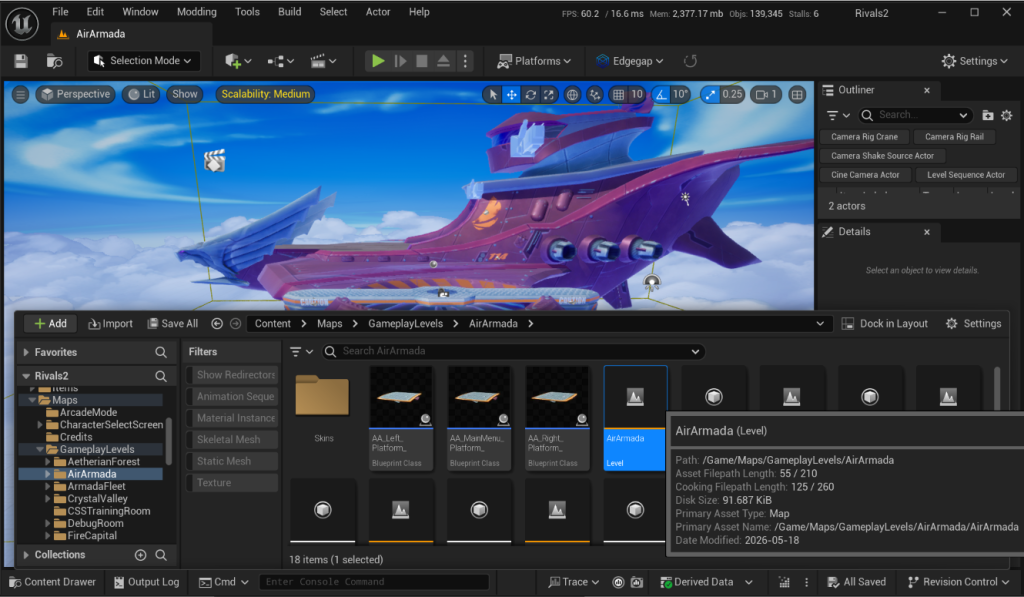
Task: Select the AA_Left_Platform blueprint thumbnail
Action: click(x=401, y=397)
